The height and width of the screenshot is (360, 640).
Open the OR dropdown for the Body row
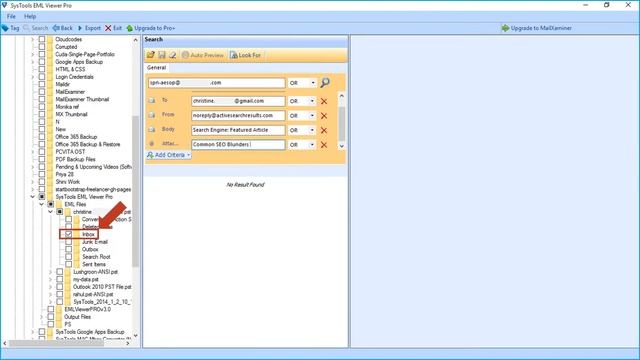coord(312,130)
